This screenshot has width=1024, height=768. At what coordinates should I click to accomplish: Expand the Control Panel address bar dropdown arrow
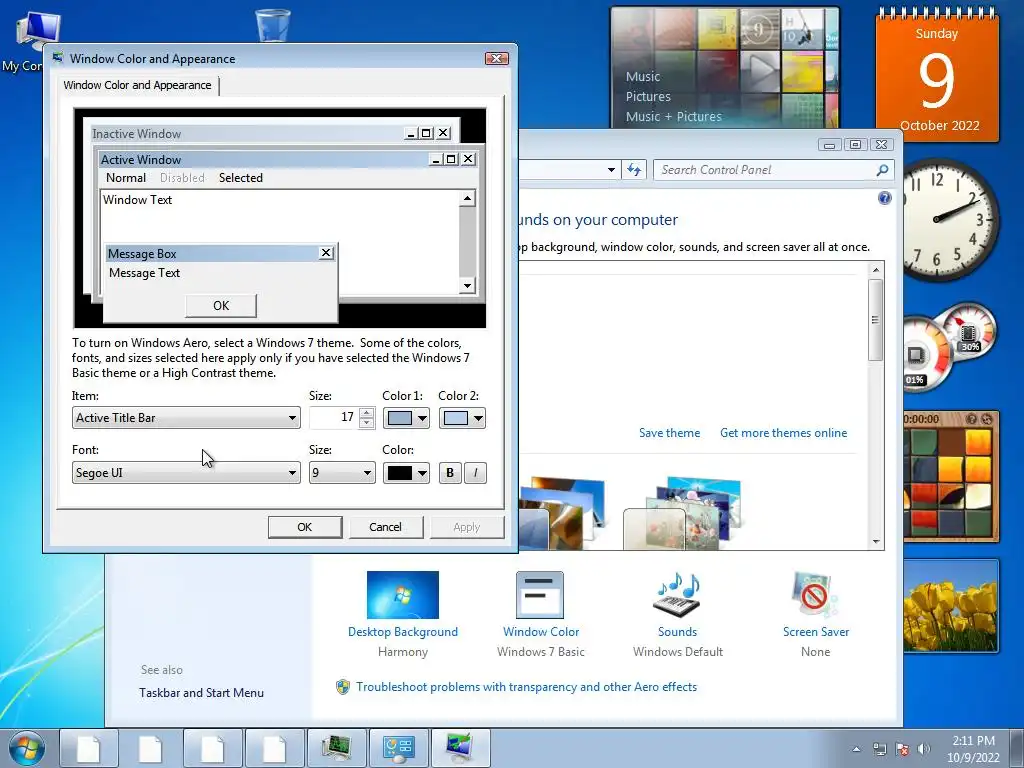[x=611, y=170]
